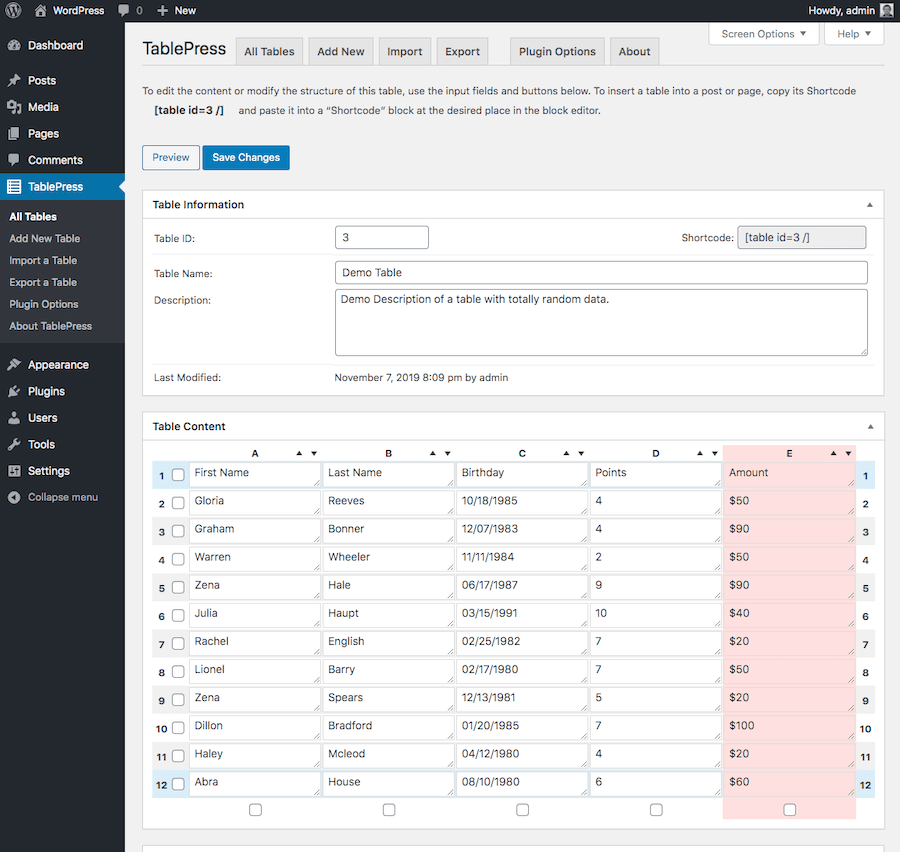This screenshot has height=852, width=900.
Task: Open the Plugin Options tab
Action: point(557,52)
